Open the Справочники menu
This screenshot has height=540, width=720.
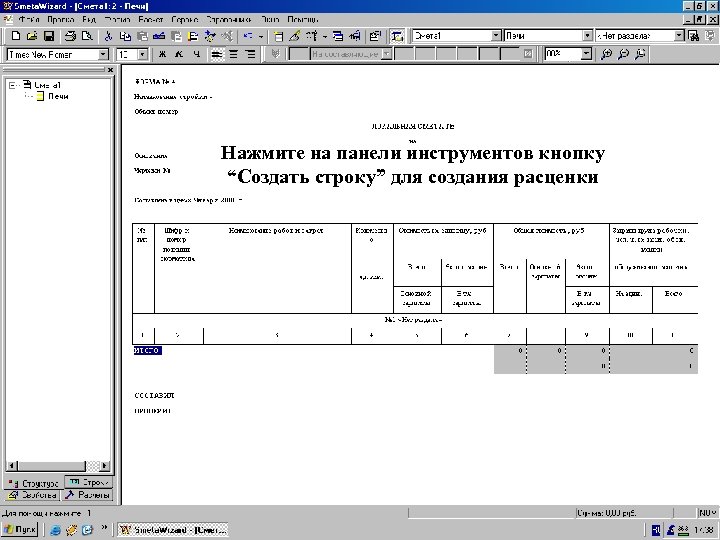coord(229,20)
